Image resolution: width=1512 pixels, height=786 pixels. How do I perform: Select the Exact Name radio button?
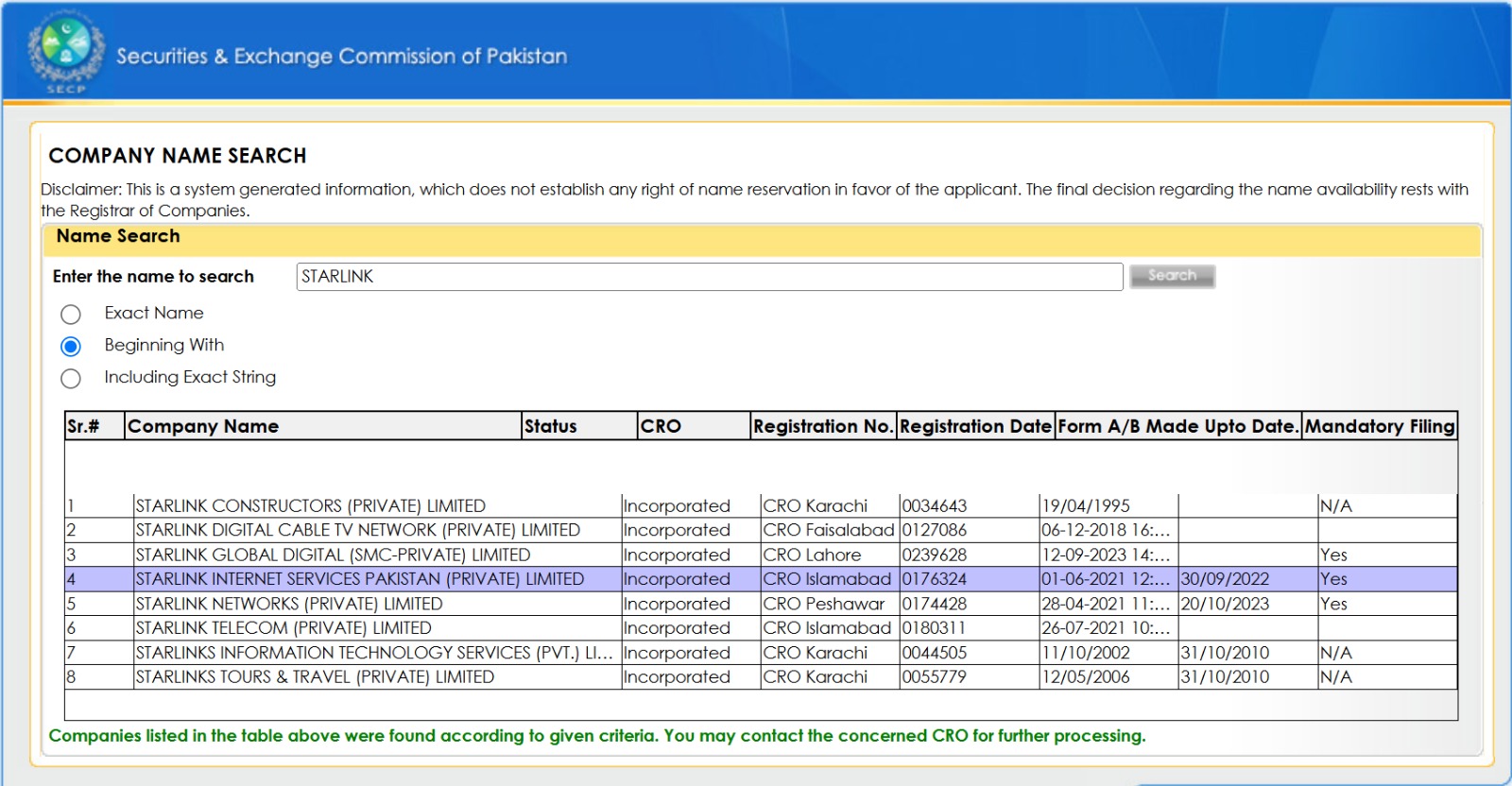71,314
